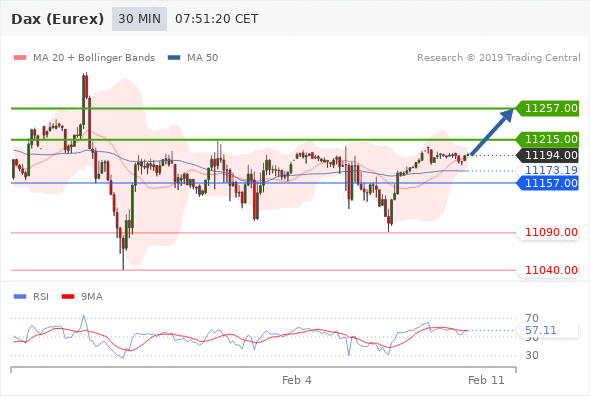Click the Feb 4 date axis label

tap(297, 380)
